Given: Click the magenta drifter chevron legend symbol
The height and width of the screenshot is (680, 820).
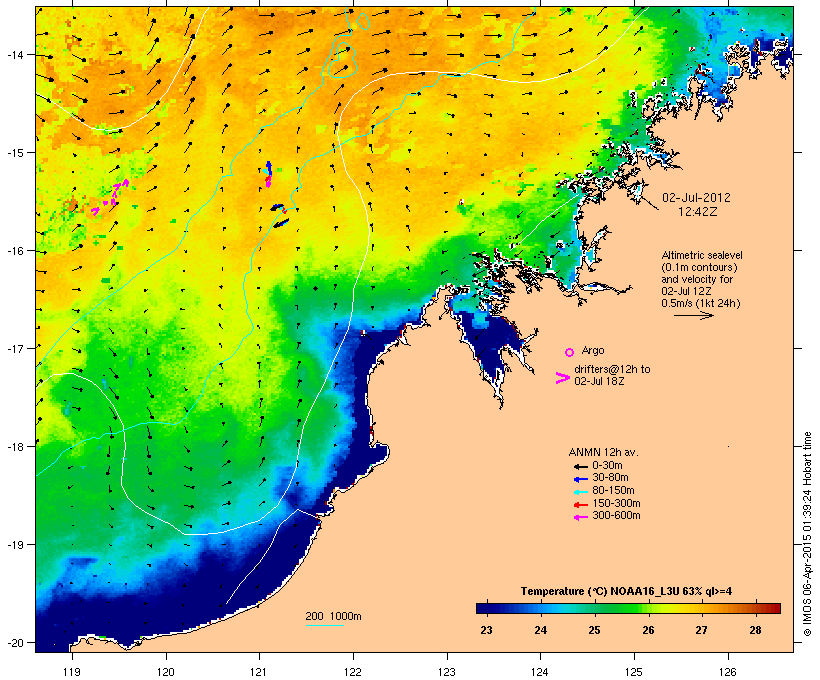Looking at the screenshot, I should coord(563,378).
